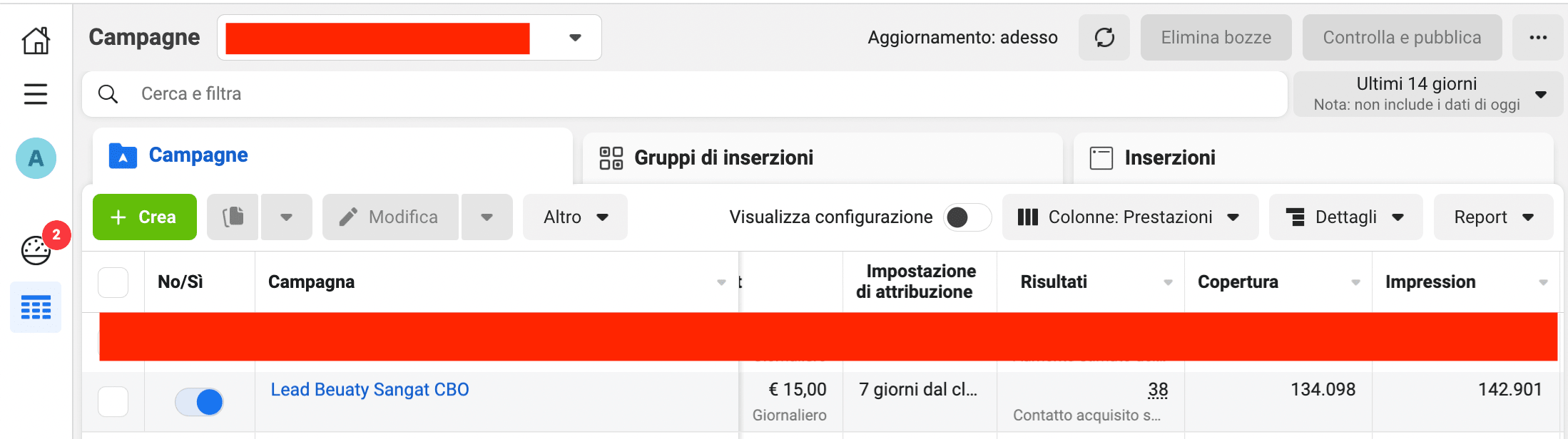Select the Lead Beuaty Sangat CBO row checkbox
The height and width of the screenshot is (439, 1568).
pyautogui.click(x=113, y=402)
